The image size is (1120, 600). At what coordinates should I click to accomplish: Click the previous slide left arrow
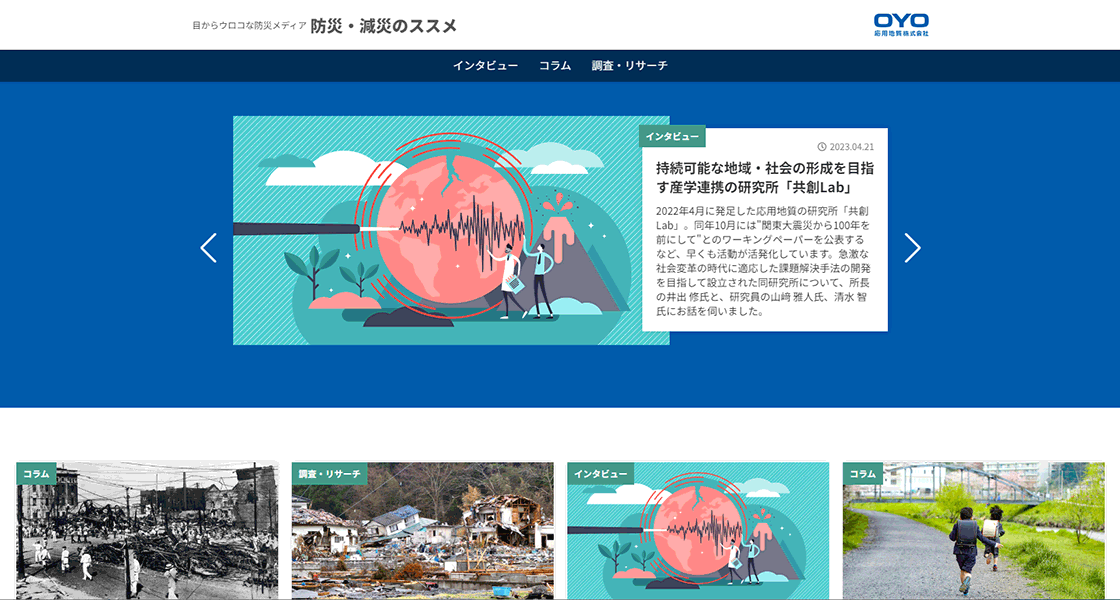coord(208,248)
